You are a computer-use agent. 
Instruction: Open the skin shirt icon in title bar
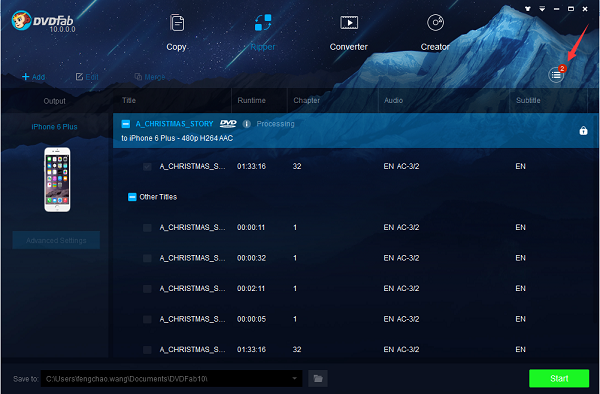tap(528, 8)
